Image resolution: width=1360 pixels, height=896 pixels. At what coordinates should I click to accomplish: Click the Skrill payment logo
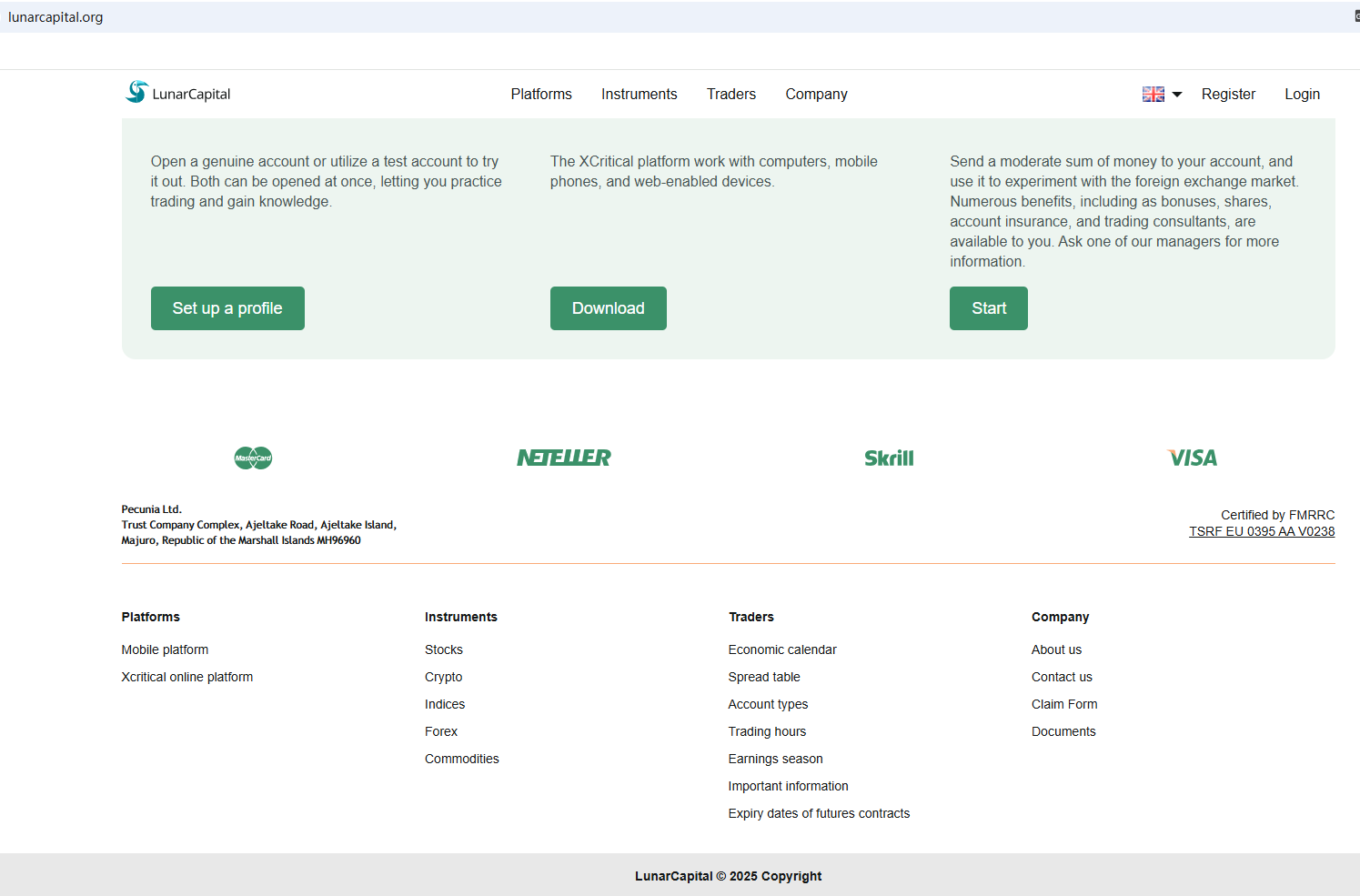click(889, 458)
